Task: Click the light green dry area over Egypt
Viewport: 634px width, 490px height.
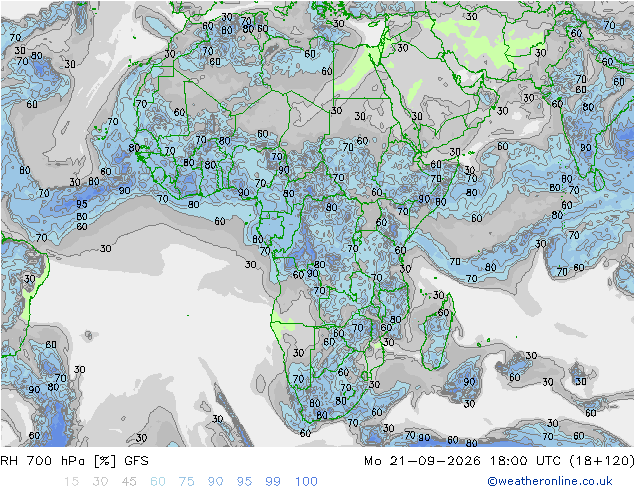Action: click(358, 73)
